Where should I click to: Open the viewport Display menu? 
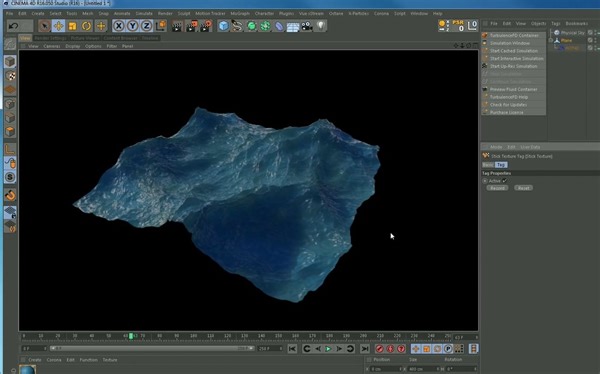(x=73, y=46)
